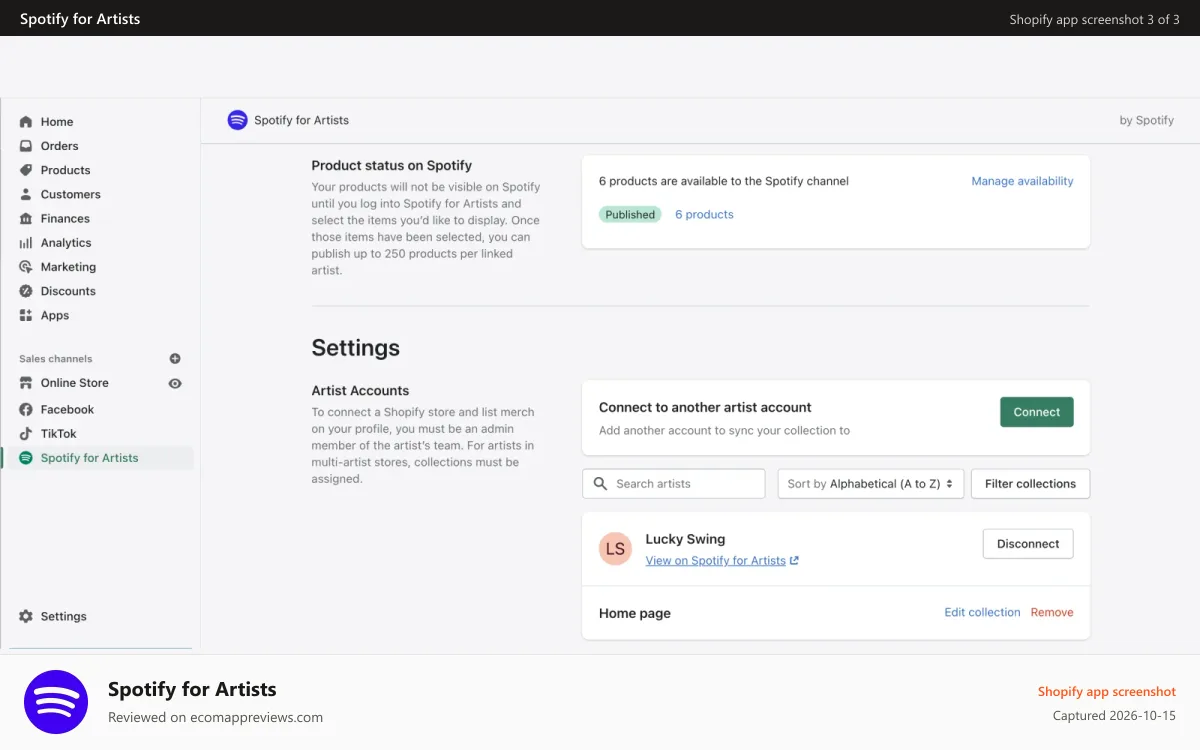Viewport: 1200px width, 750px height.
Task: Add a sales channel with plus icon
Action: (x=175, y=358)
